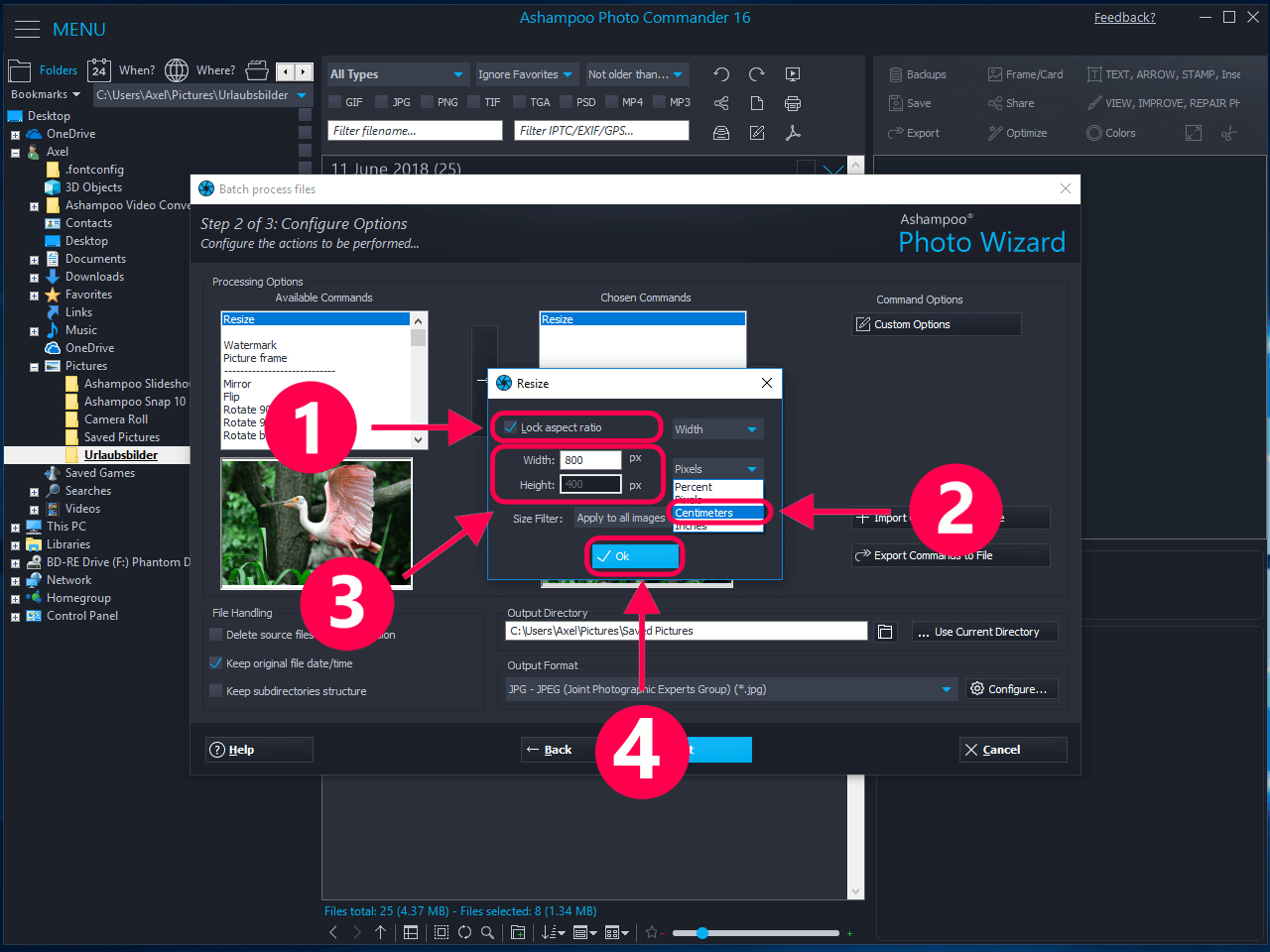
Task: Open the hamburger MENU icon
Action: point(27,30)
